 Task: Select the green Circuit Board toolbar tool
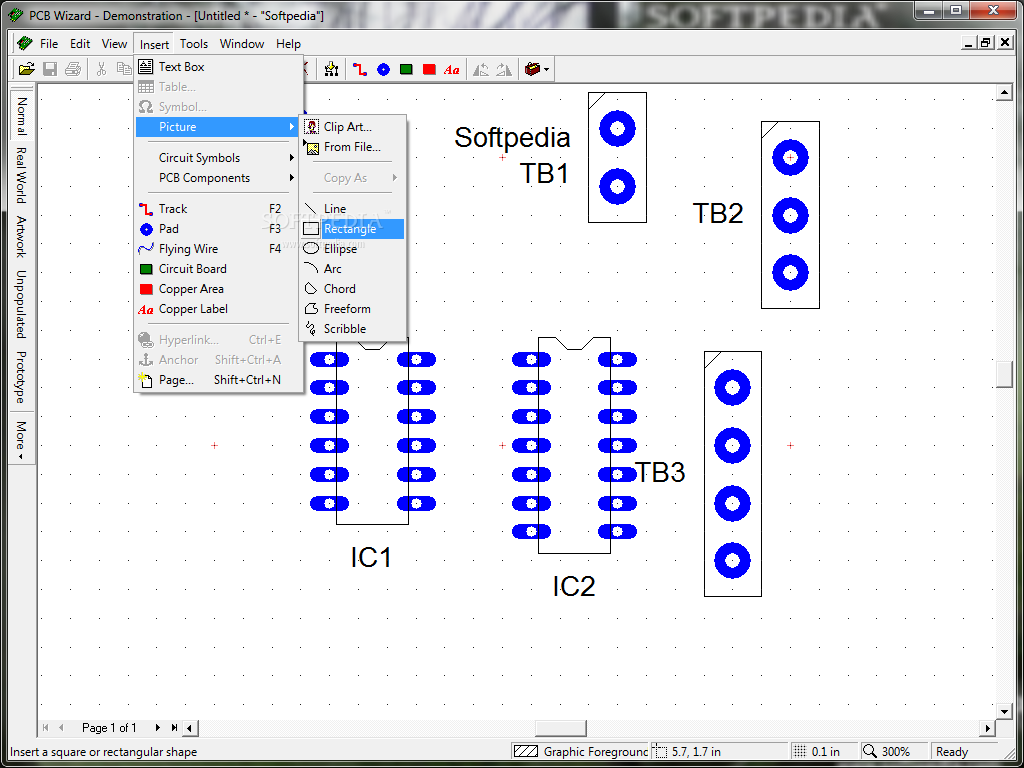point(406,69)
